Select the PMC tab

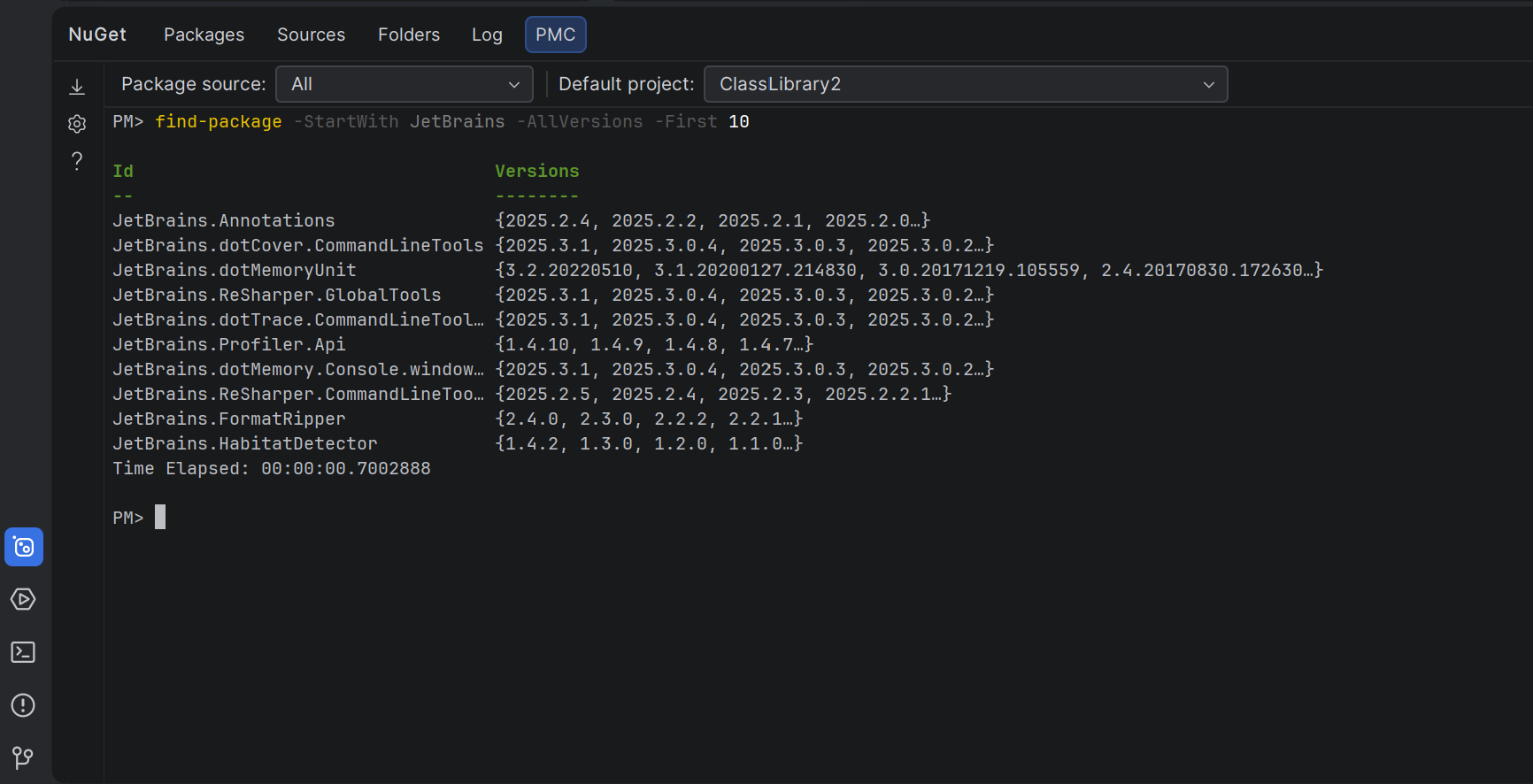[555, 35]
